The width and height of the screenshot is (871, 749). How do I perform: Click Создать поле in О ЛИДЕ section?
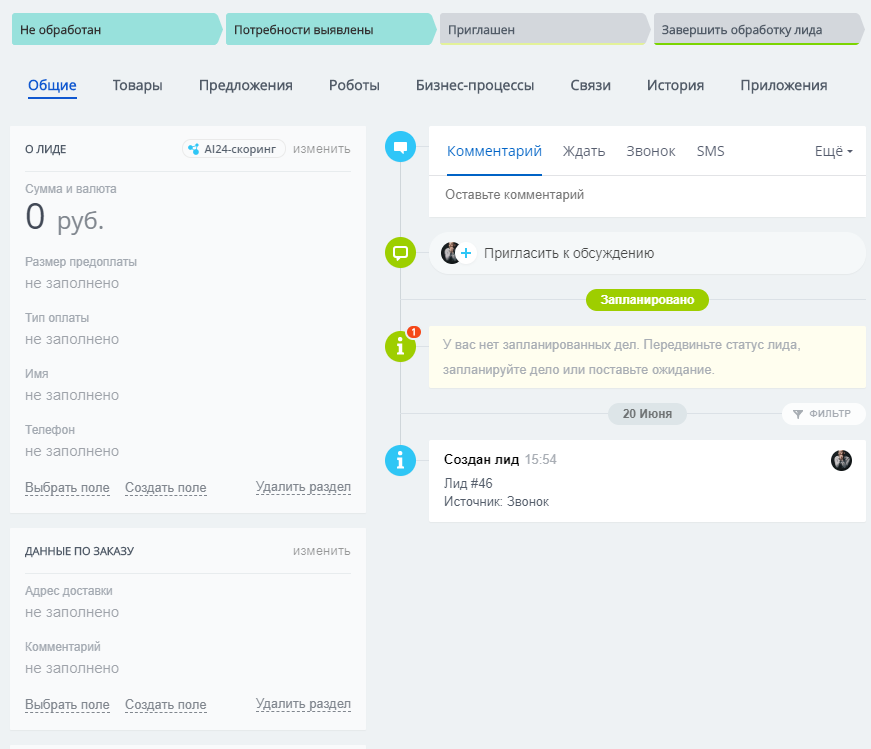pos(166,488)
